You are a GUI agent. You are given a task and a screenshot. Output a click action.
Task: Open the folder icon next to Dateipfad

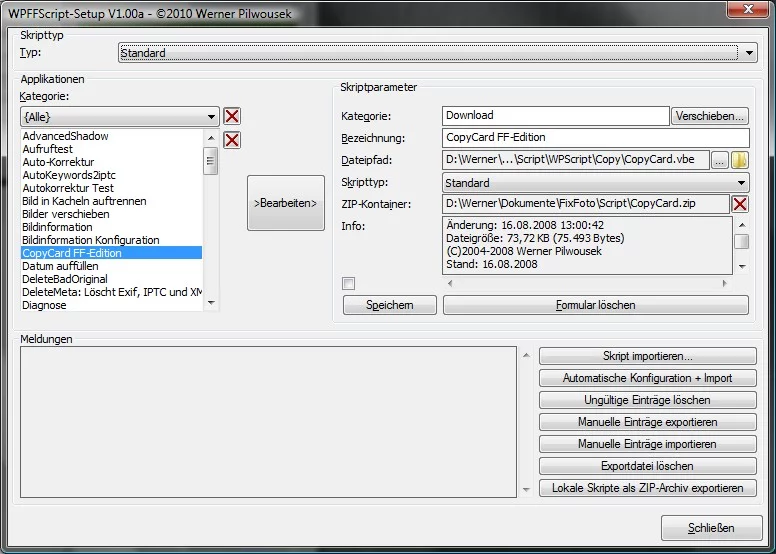(739, 160)
